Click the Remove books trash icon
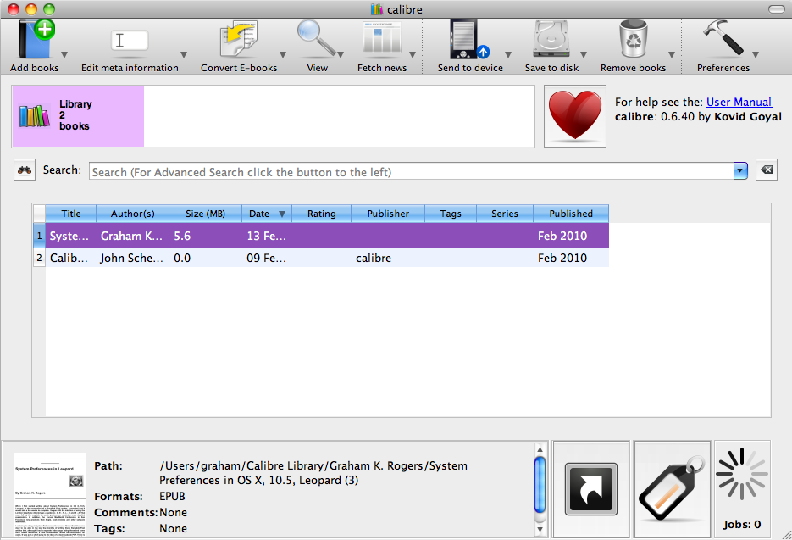792x540 pixels. 633,39
